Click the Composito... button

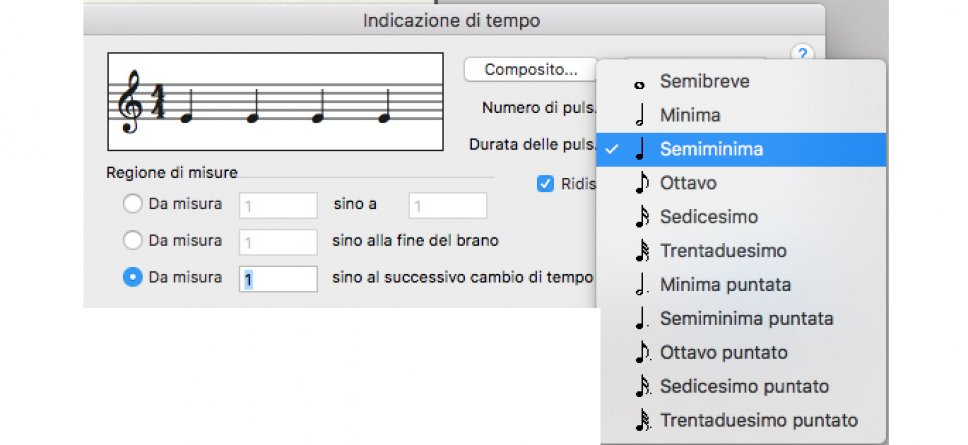point(530,70)
